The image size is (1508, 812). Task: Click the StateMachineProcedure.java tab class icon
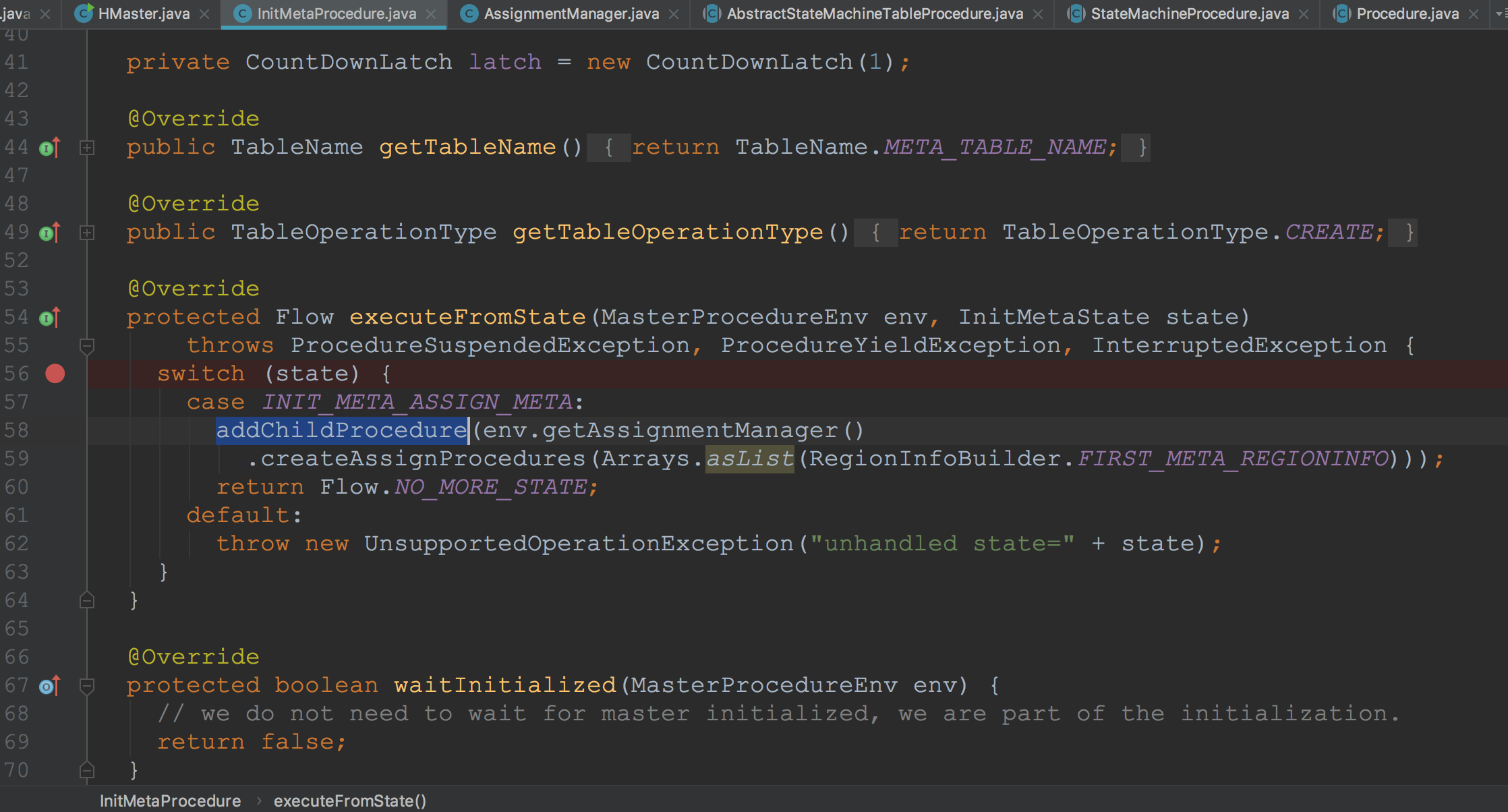click(x=1076, y=13)
